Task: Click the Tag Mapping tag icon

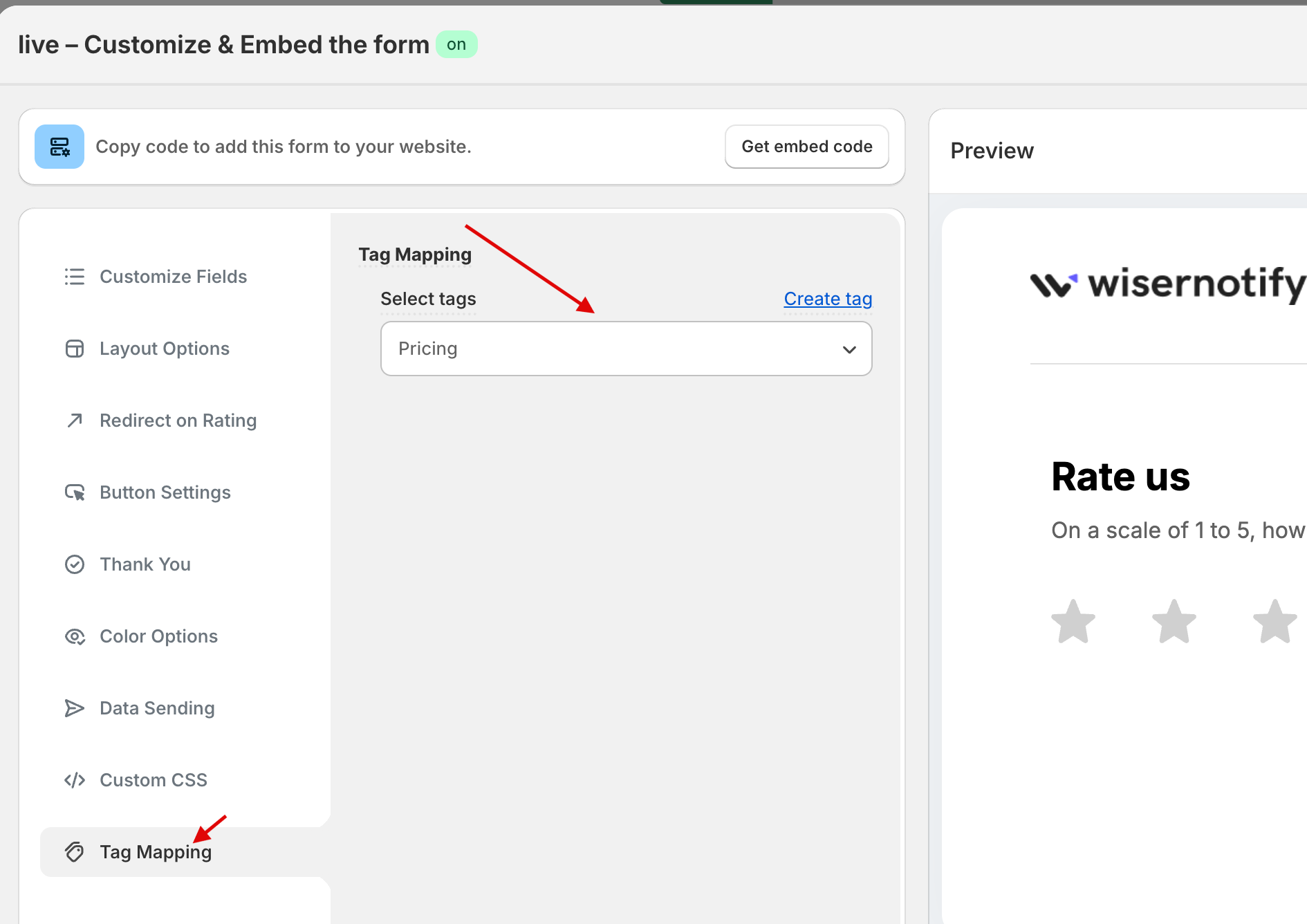Action: click(x=75, y=852)
